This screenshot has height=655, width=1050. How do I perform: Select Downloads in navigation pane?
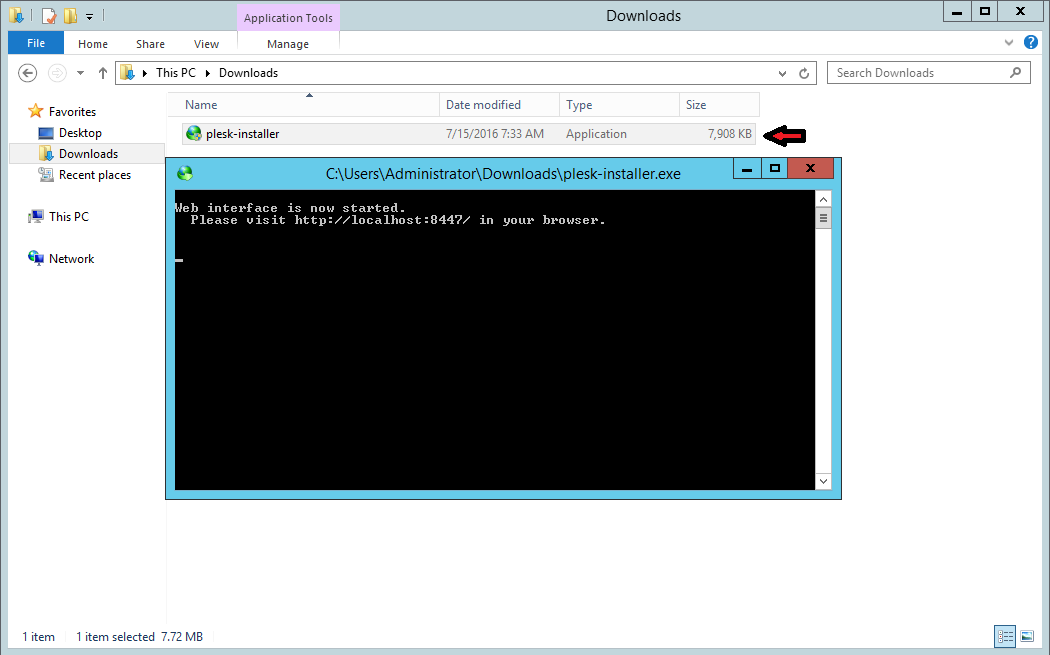point(88,153)
